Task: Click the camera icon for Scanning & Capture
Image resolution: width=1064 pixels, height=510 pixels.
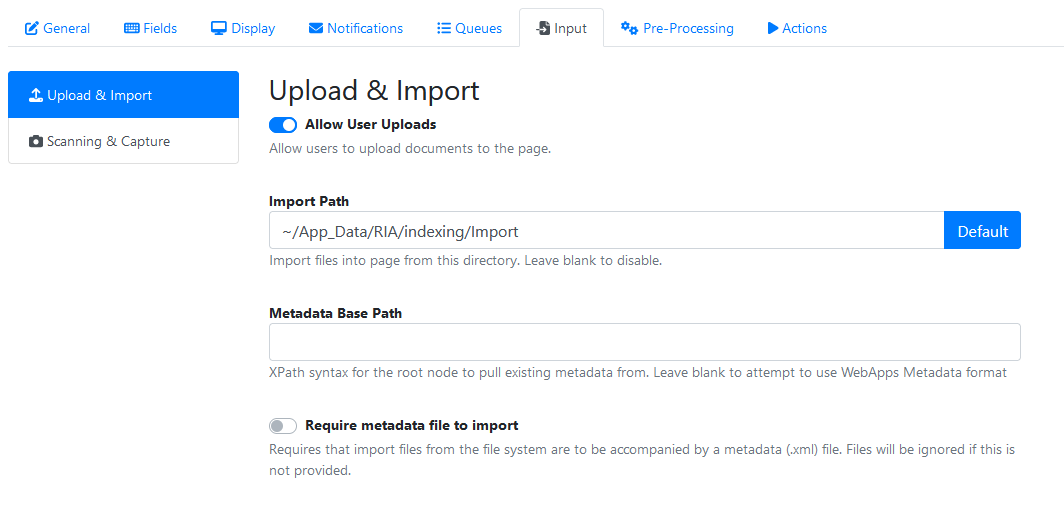Action: [36, 142]
